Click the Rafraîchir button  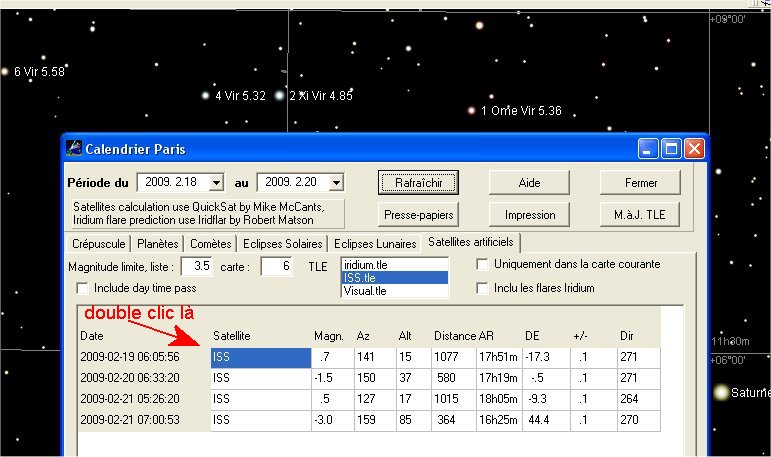coord(418,183)
